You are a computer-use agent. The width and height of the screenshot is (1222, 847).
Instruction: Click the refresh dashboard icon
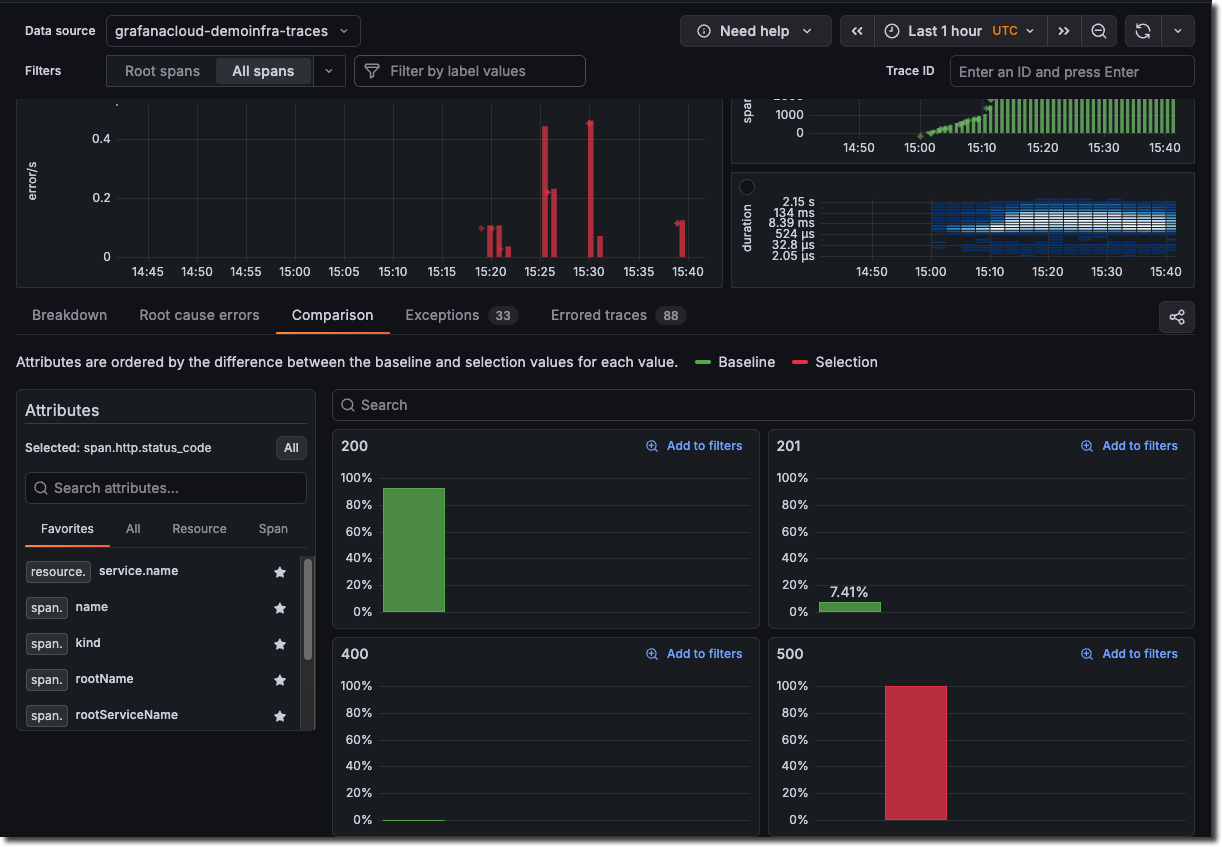[1143, 31]
